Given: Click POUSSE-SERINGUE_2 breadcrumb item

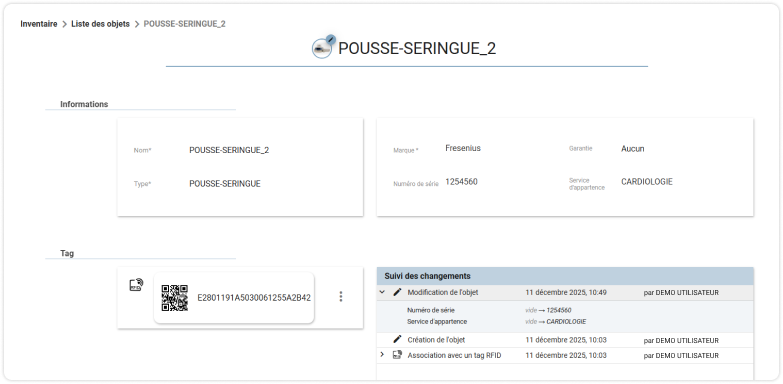Looking at the screenshot, I should (184, 23).
